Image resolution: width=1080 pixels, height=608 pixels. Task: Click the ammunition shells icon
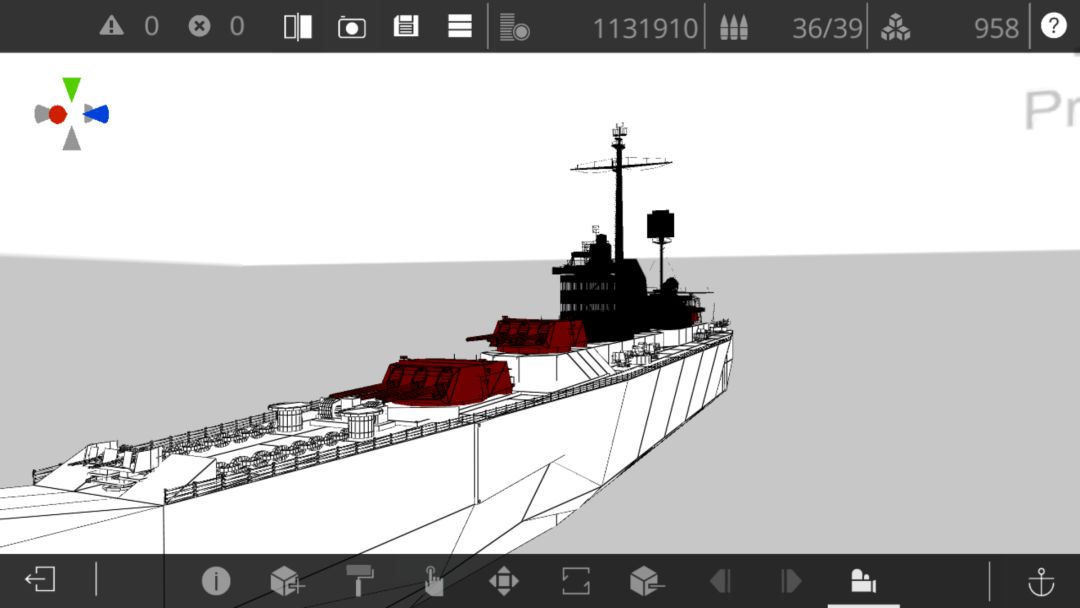pyautogui.click(x=734, y=28)
